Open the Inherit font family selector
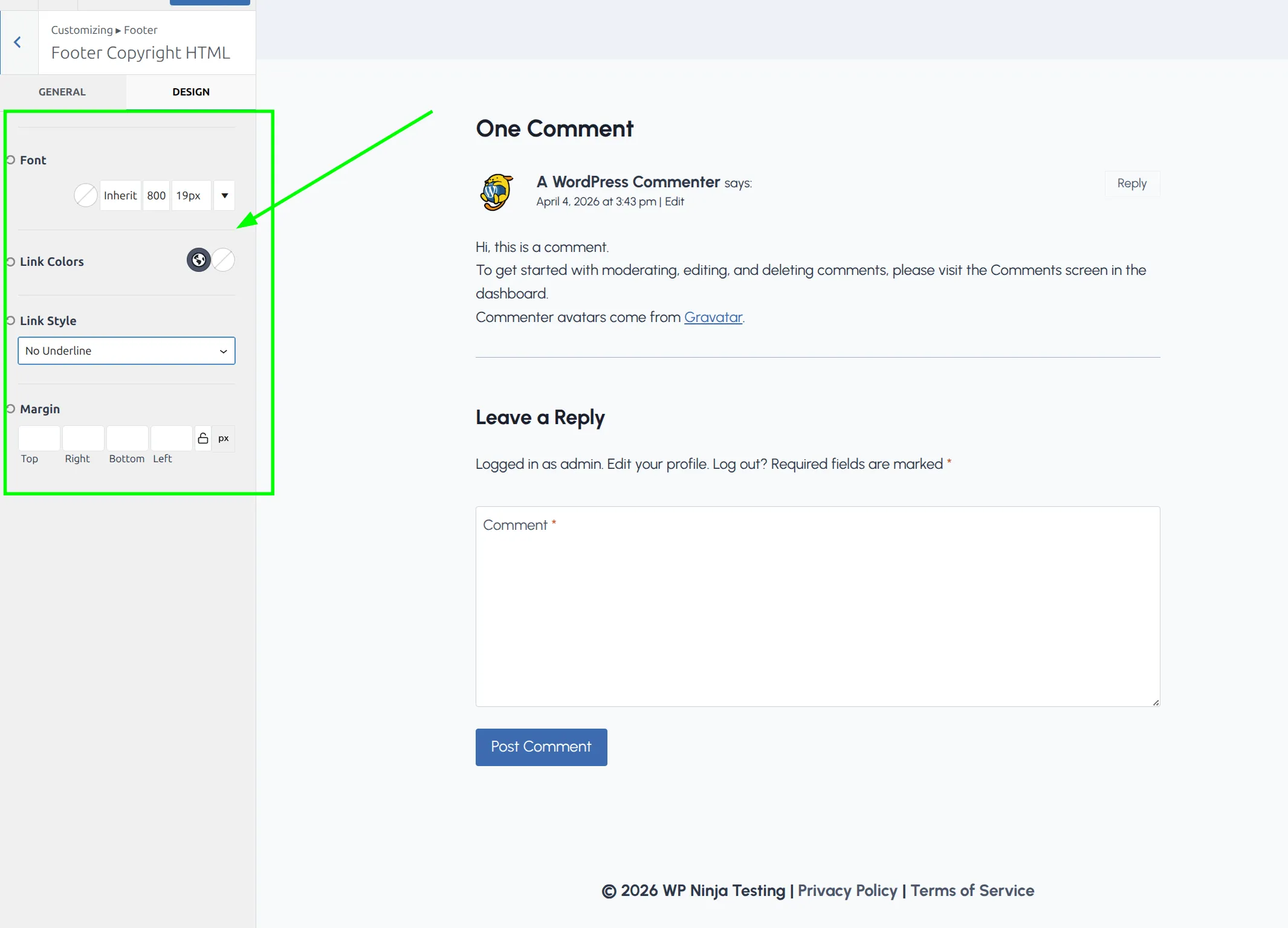This screenshot has height=928, width=1288. 120,195
